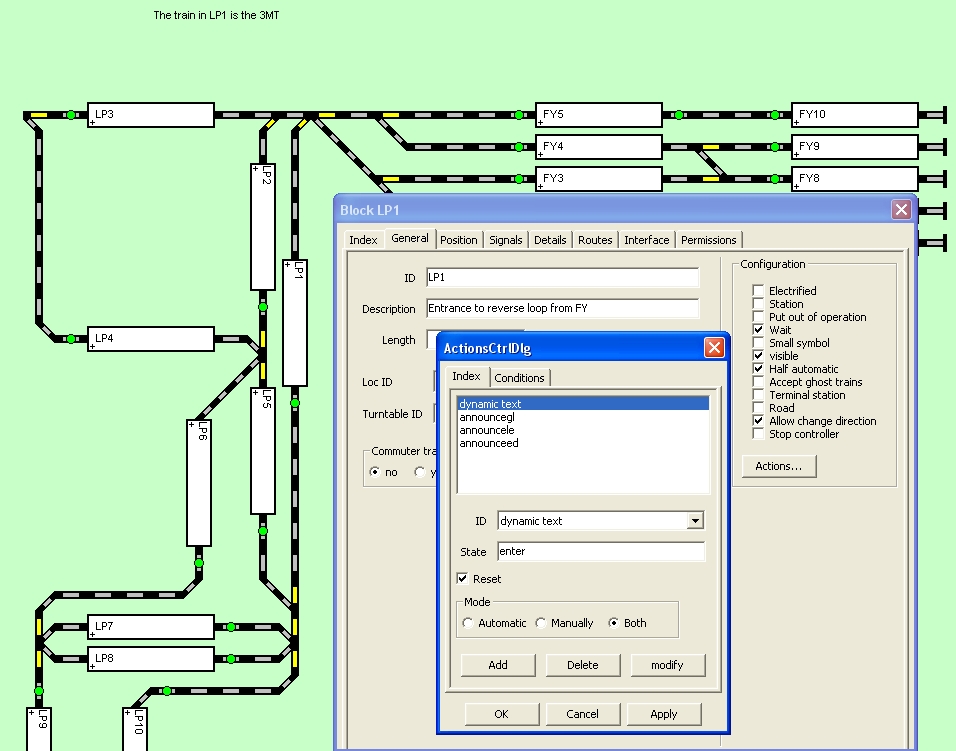This screenshot has width=956, height=751.
Task: Uncheck the Reset checkbox
Action: tap(463, 579)
